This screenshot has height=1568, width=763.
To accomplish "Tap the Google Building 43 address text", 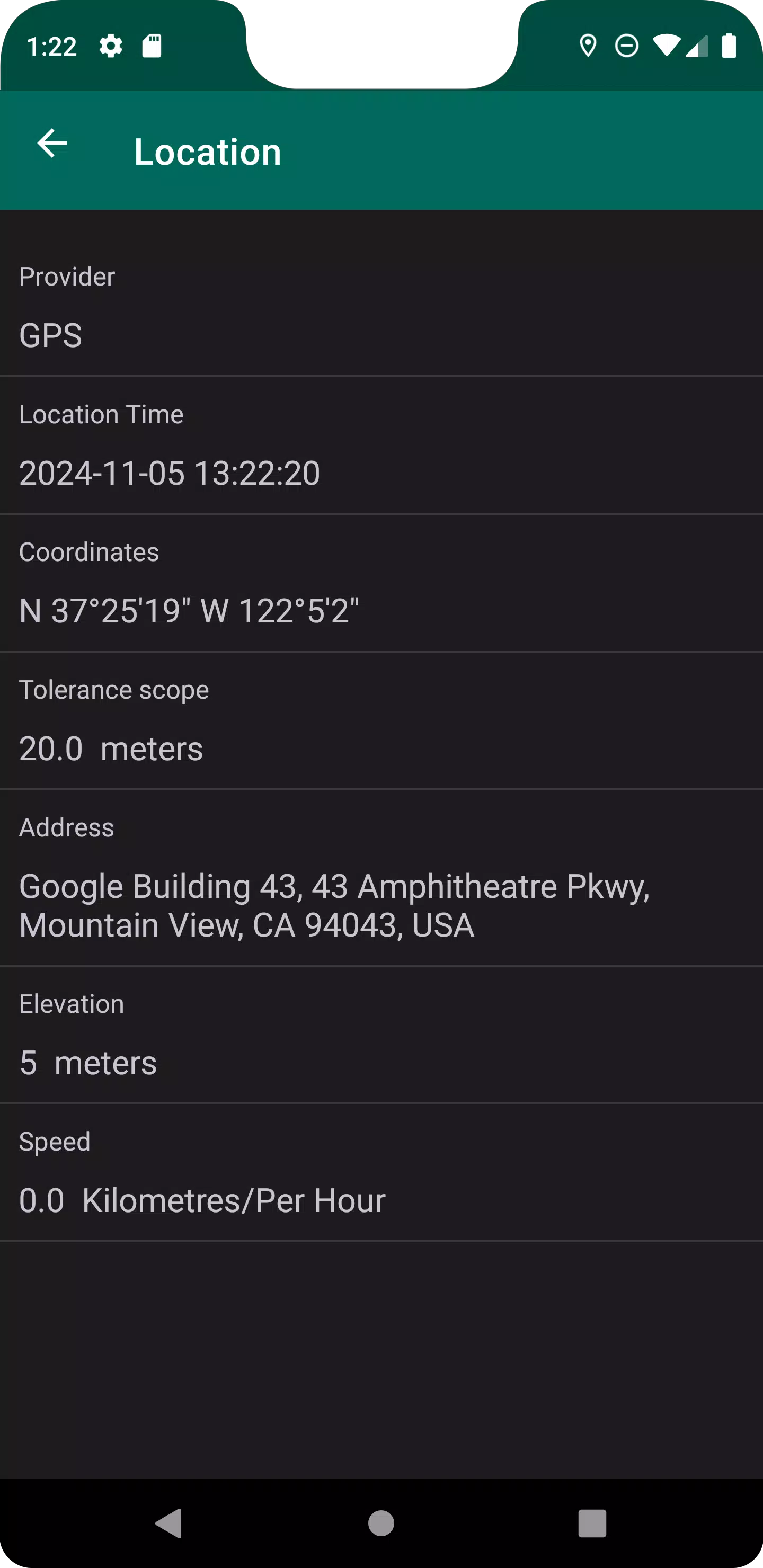I will [x=334, y=906].
